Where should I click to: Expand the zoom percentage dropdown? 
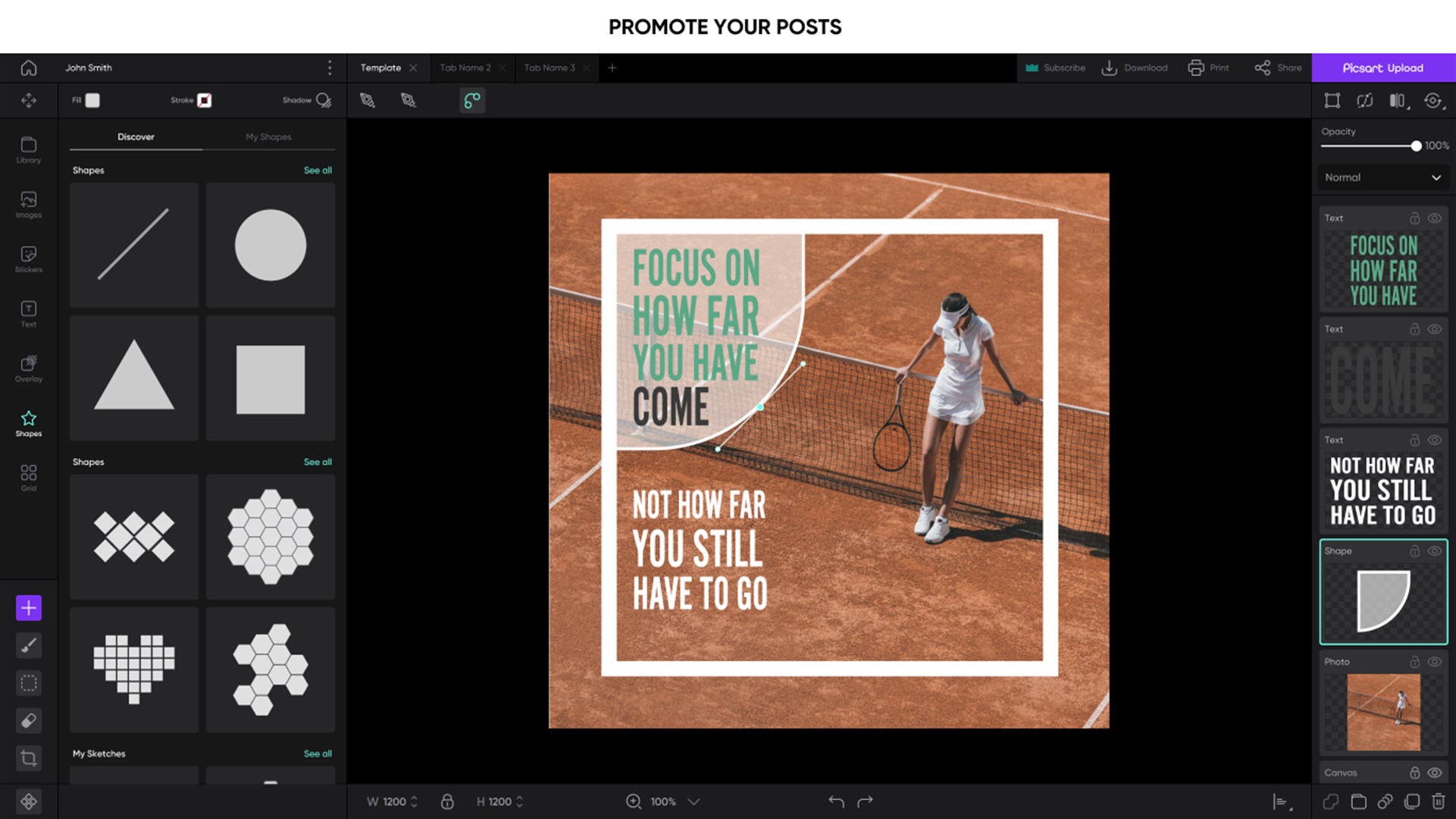tap(692, 802)
